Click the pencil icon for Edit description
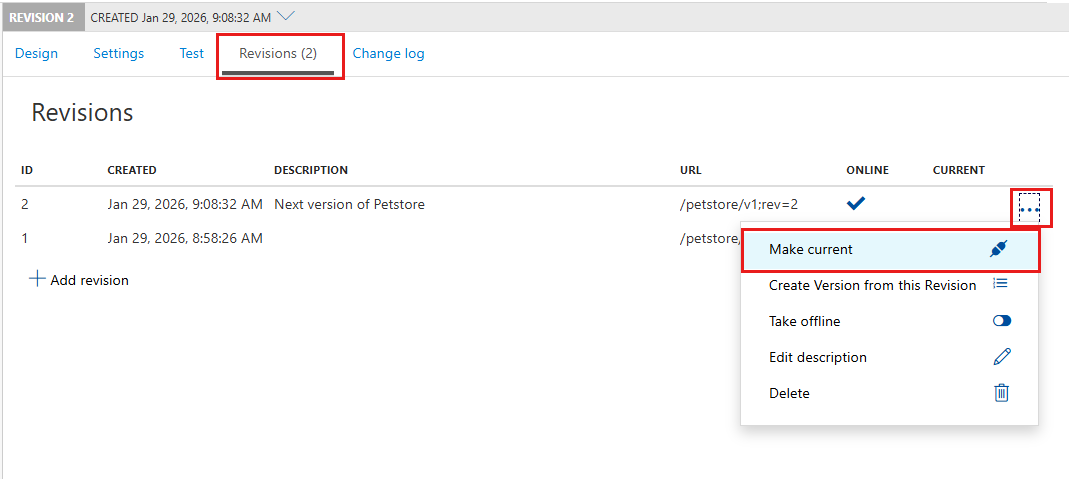The width and height of the screenshot is (1069, 479). [1001, 357]
